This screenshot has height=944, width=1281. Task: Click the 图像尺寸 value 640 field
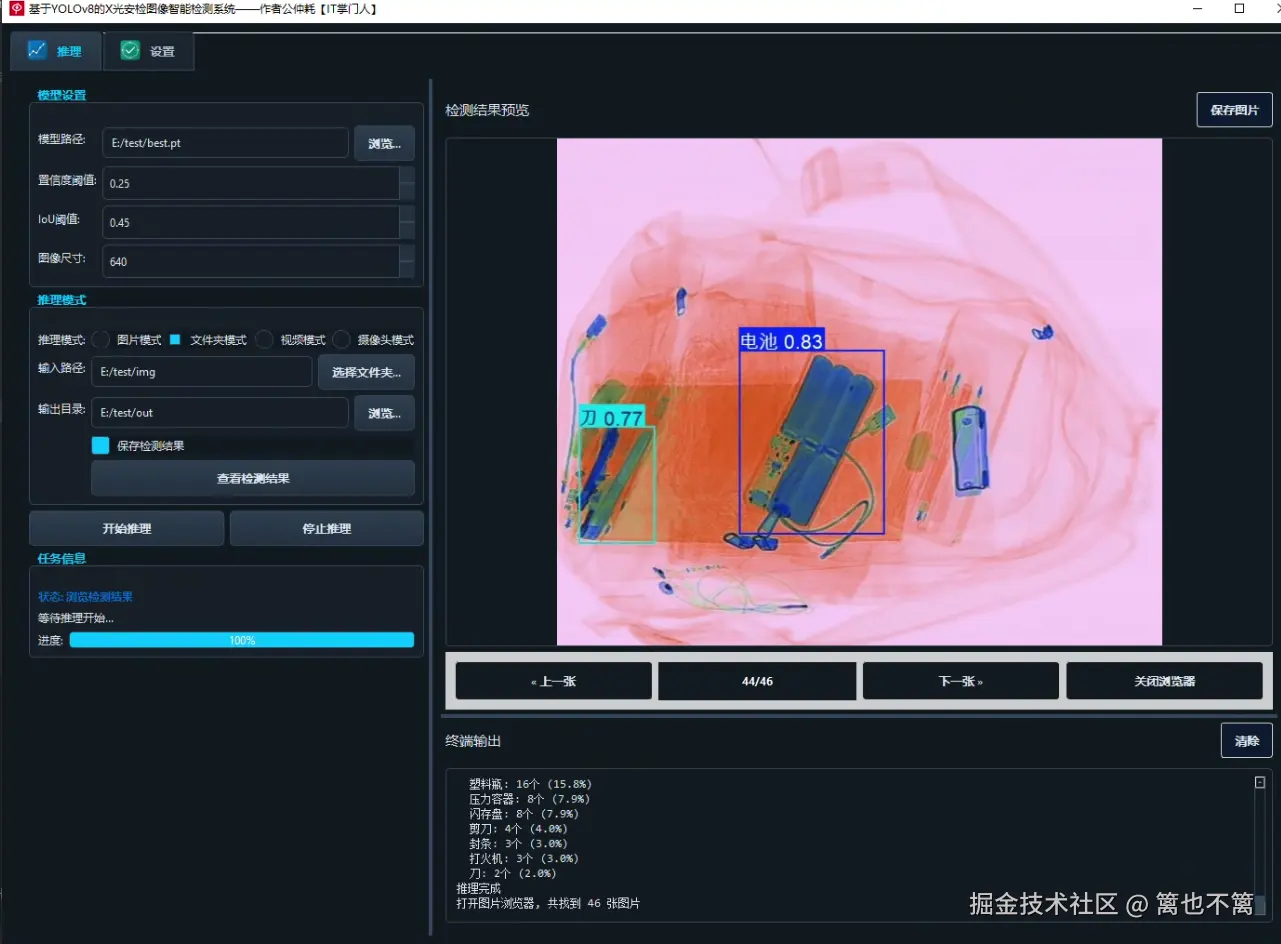tap(250, 261)
